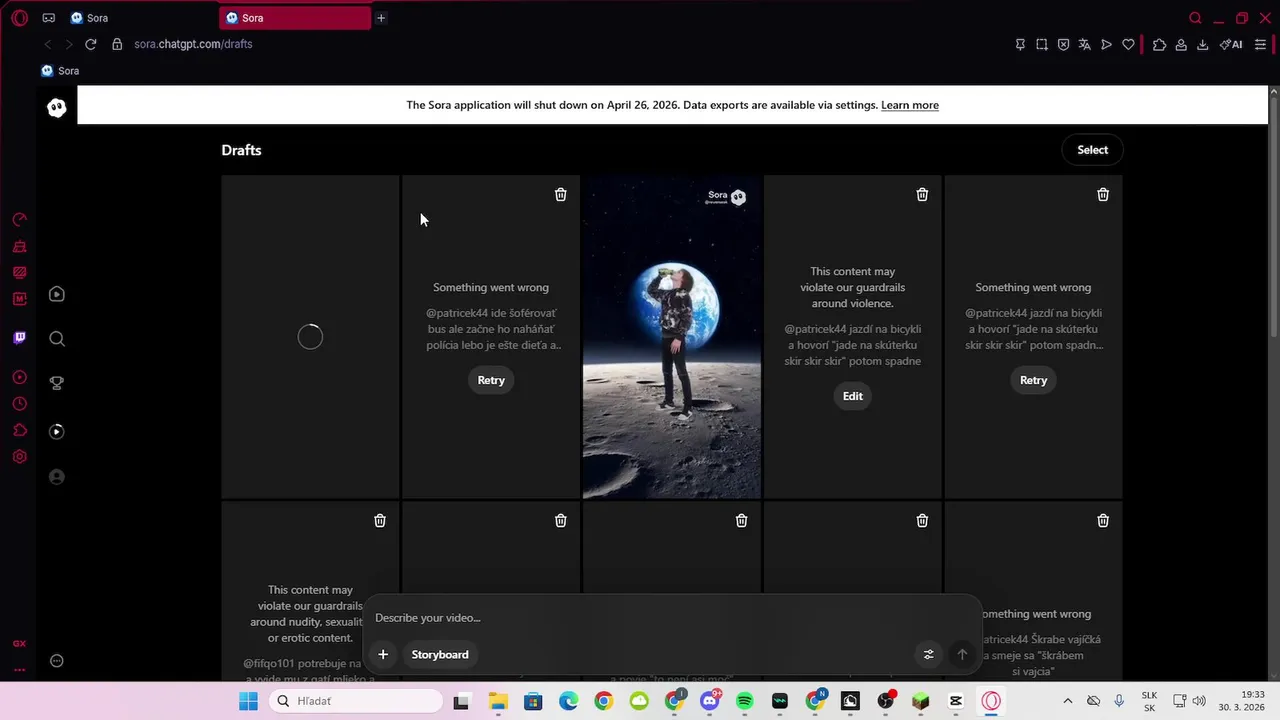
Task: Follow the Learn more link in banner
Action: (x=910, y=105)
